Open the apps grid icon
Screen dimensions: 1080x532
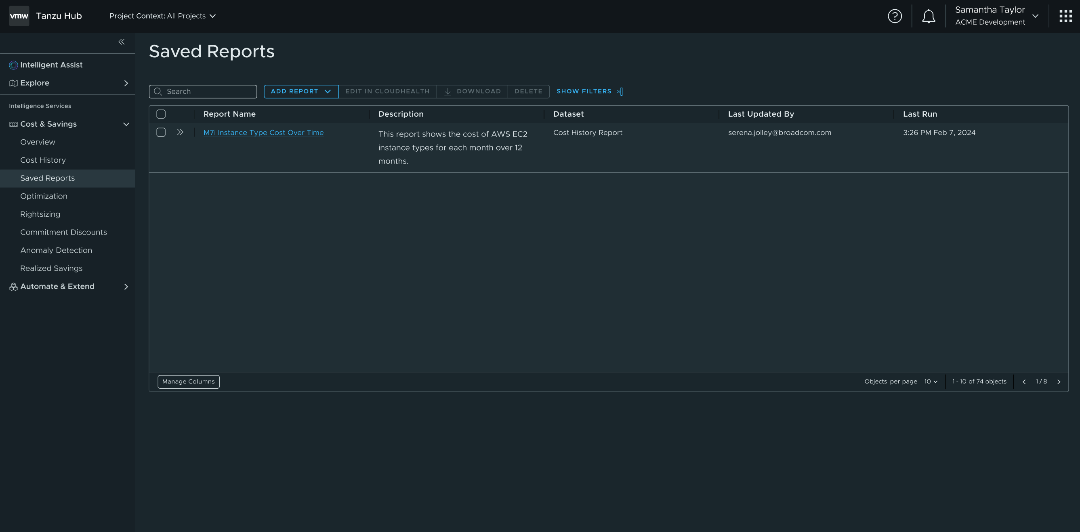pyautogui.click(x=1066, y=16)
